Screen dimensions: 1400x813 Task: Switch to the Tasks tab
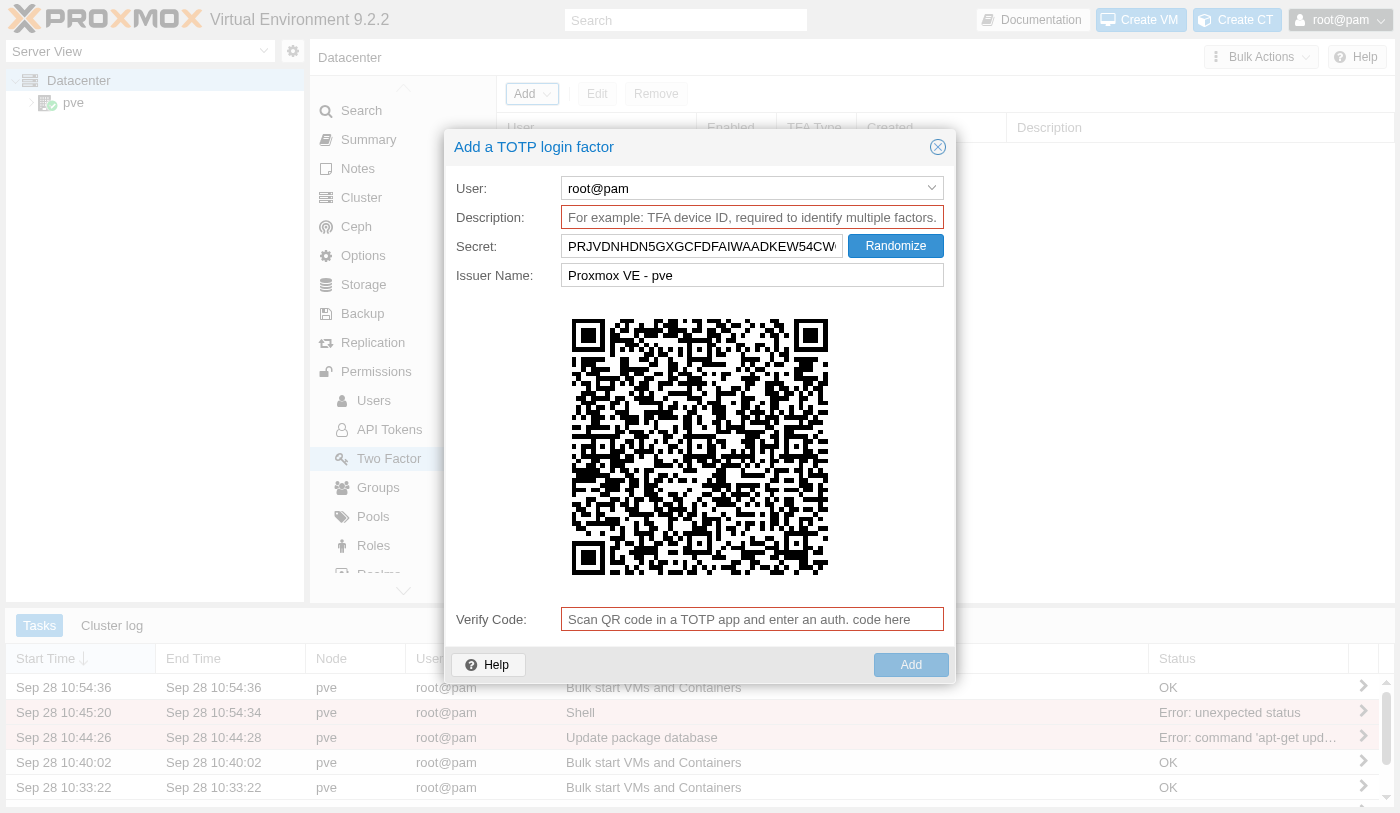pos(40,625)
